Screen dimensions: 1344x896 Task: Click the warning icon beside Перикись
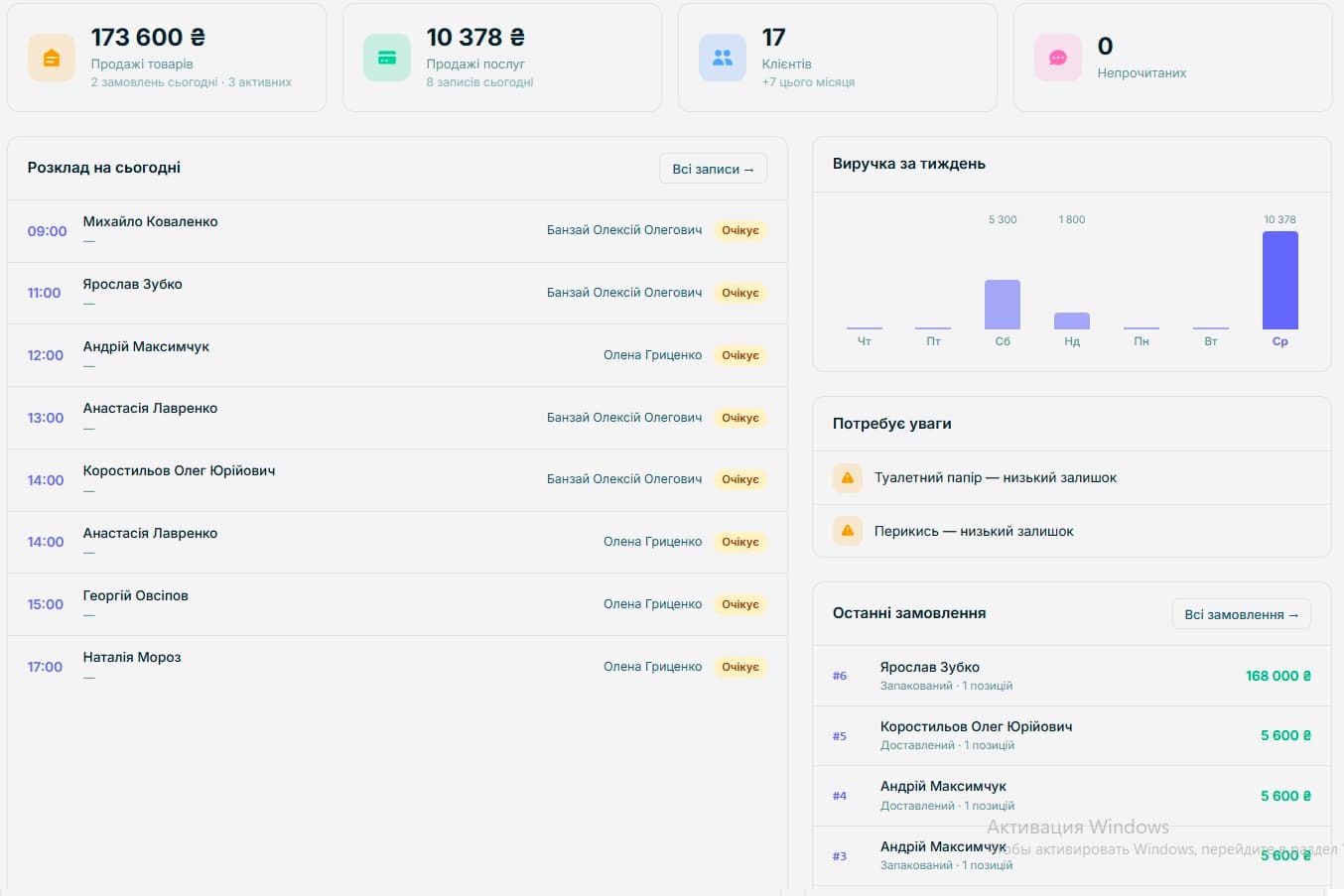(x=847, y=530)
